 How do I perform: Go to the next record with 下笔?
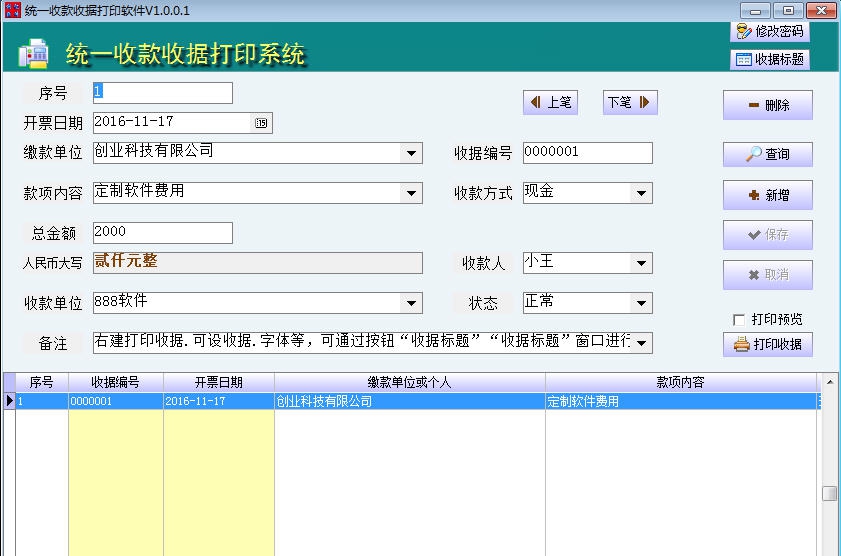pyautogui.click(x=630, y=102)
